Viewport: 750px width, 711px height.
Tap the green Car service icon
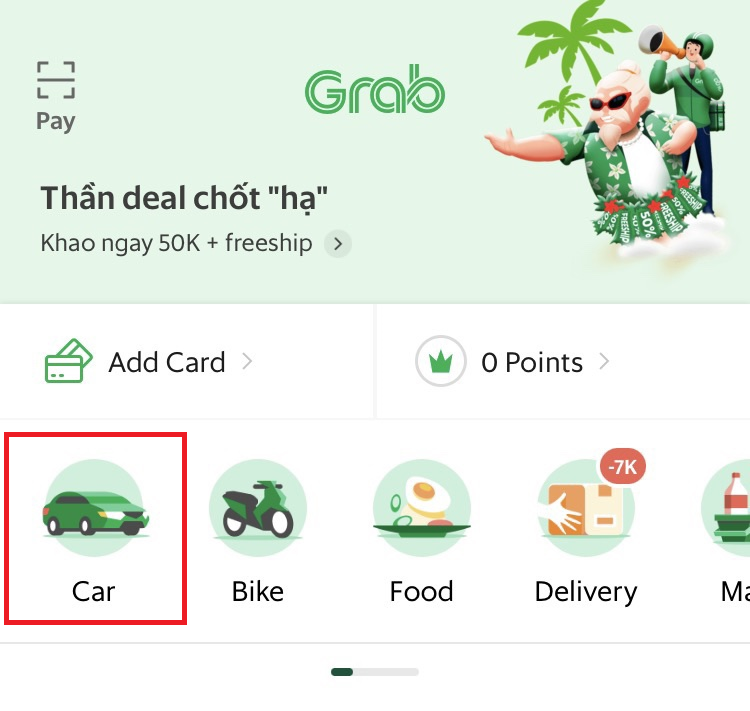coord(94,508)
